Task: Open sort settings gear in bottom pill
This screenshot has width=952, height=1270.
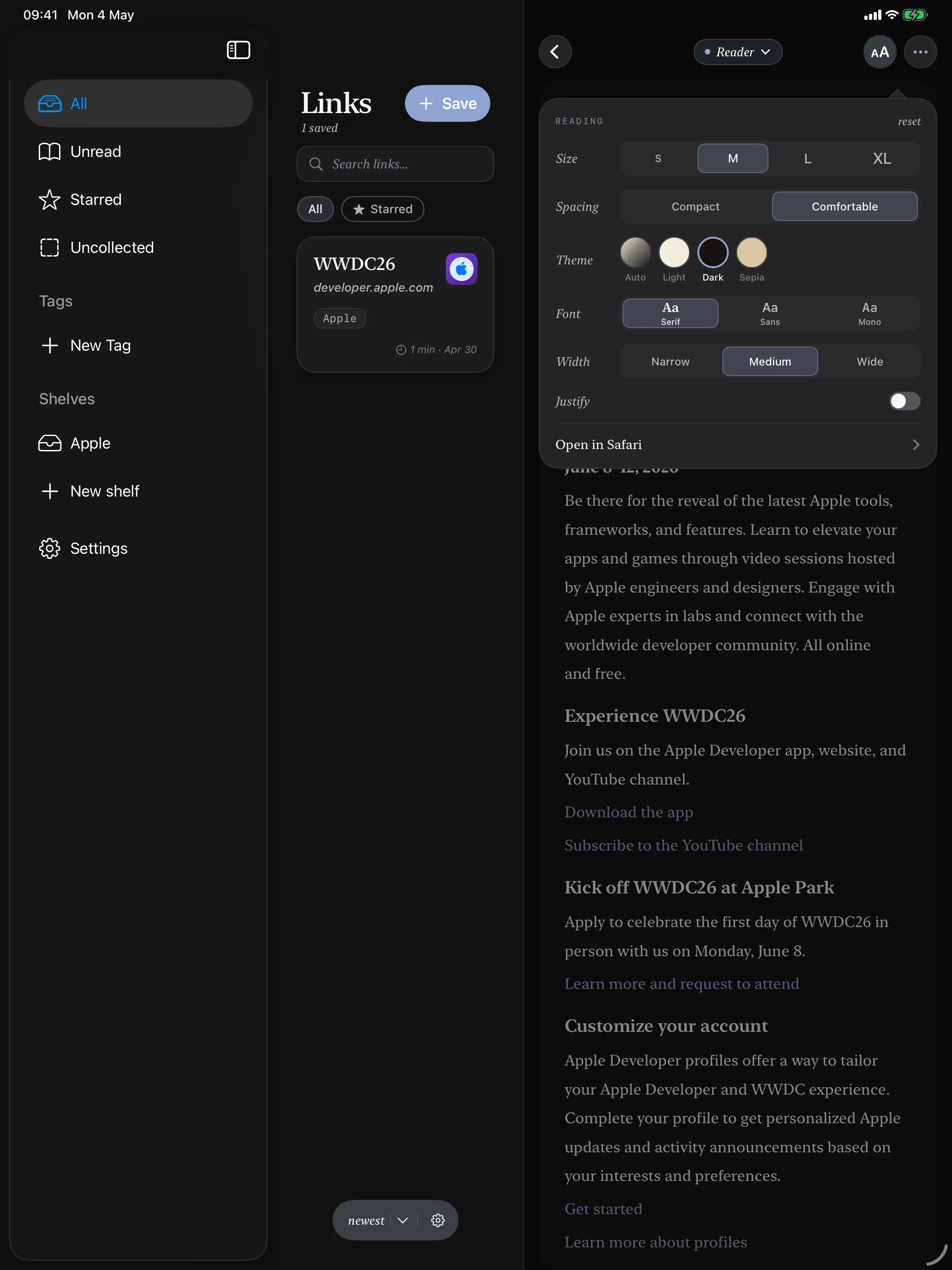Action: tap(438, 1220)
